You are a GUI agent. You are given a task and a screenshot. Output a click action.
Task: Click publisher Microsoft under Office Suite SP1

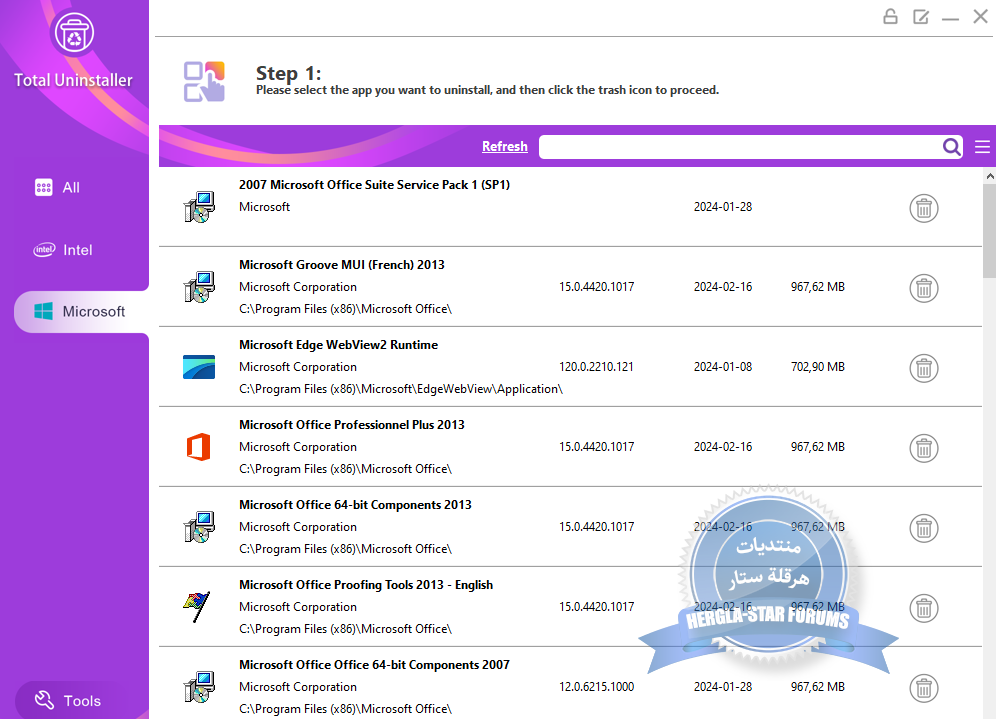[264, 207]
